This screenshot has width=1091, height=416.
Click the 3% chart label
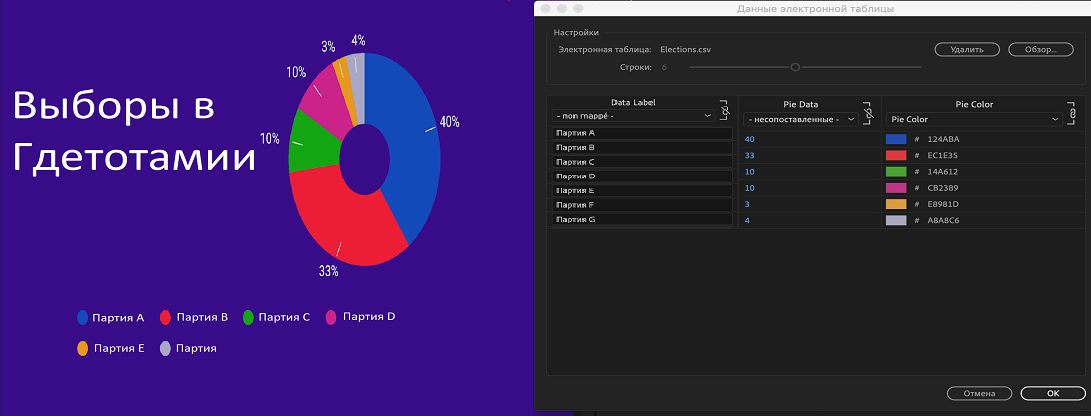328,47
